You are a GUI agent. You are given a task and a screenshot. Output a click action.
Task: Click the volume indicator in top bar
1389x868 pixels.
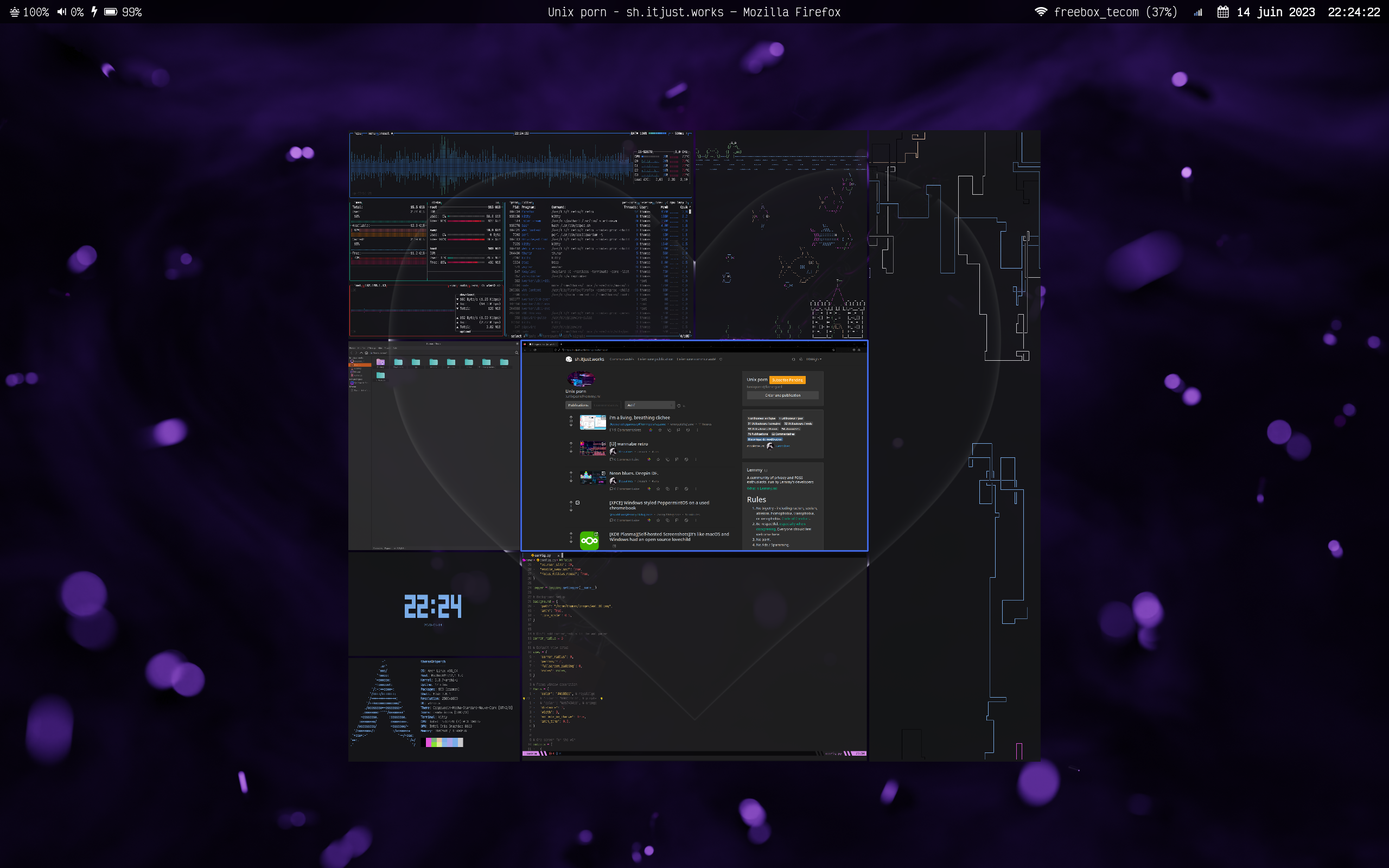click(x=70, y=12)
